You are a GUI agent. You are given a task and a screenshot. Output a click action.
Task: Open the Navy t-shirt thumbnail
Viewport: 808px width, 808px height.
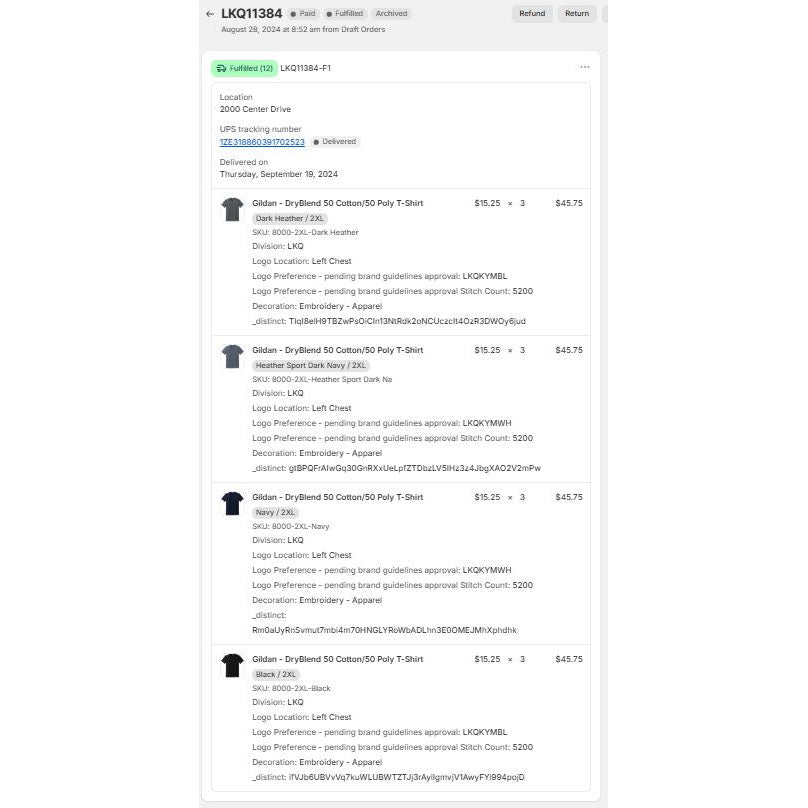(x=232, y=503)
